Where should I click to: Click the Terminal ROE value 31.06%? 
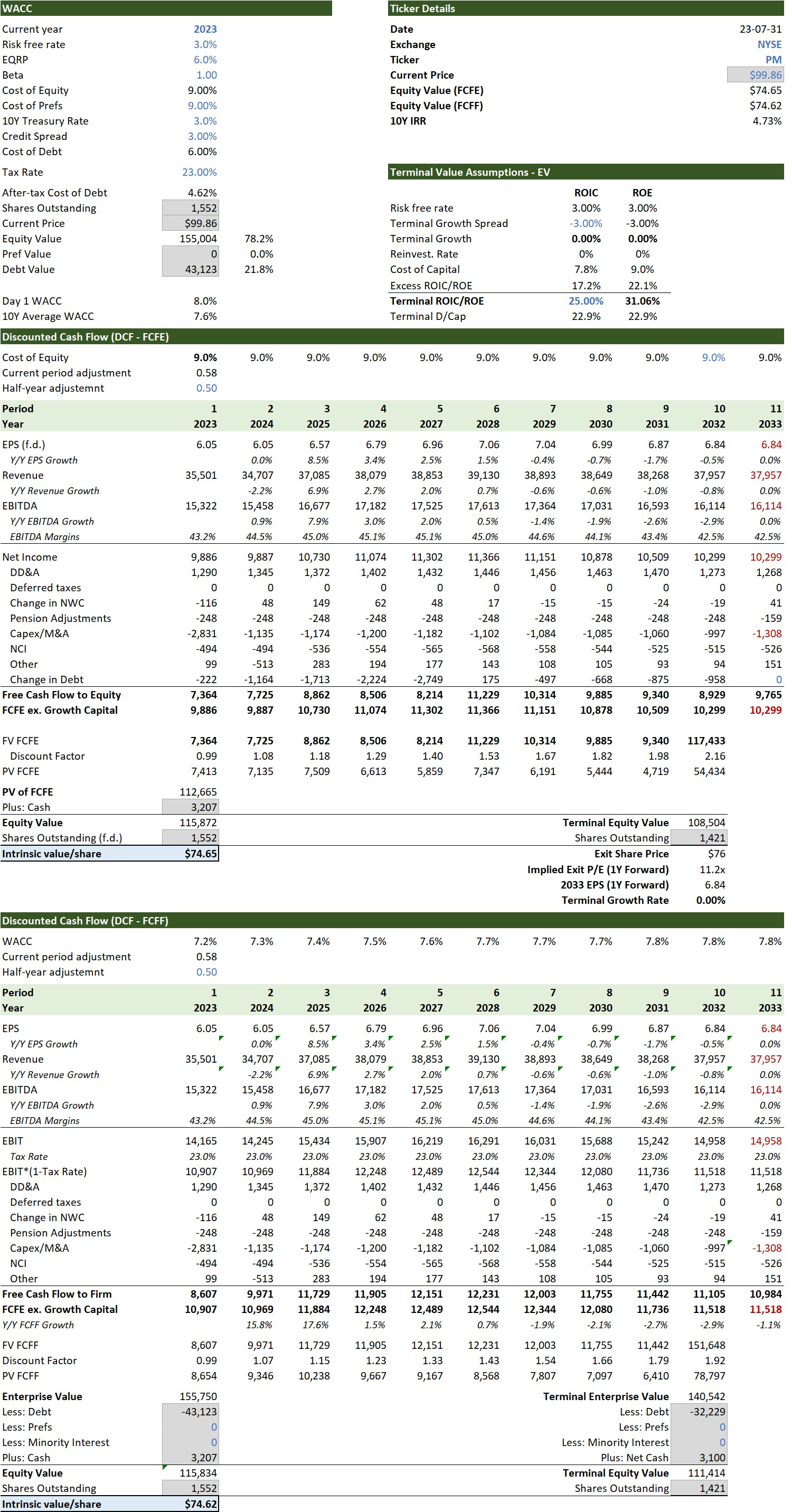(642, 301)
